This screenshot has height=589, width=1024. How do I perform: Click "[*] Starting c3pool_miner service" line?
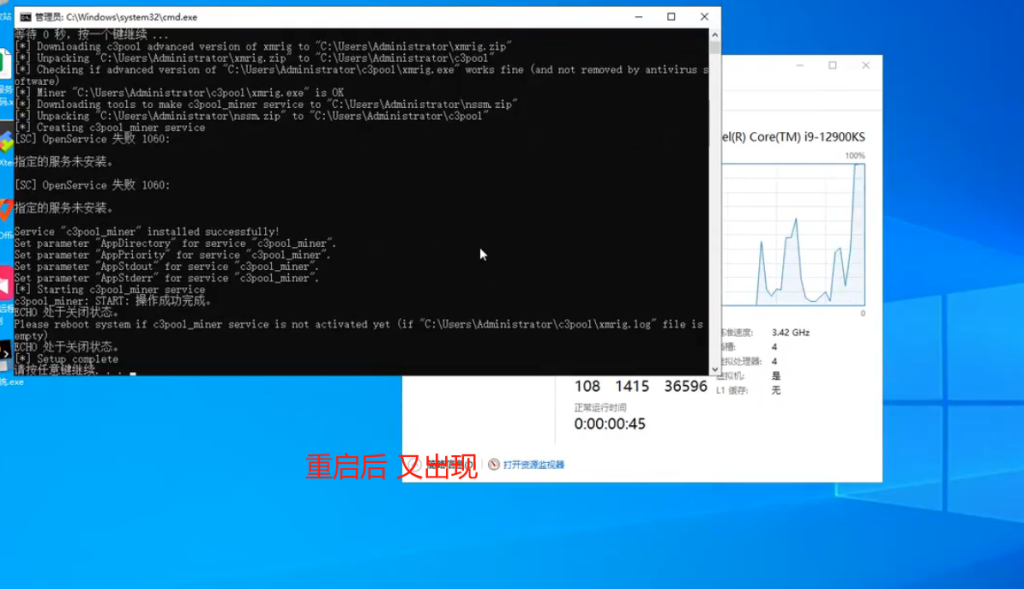click(110, 289)
